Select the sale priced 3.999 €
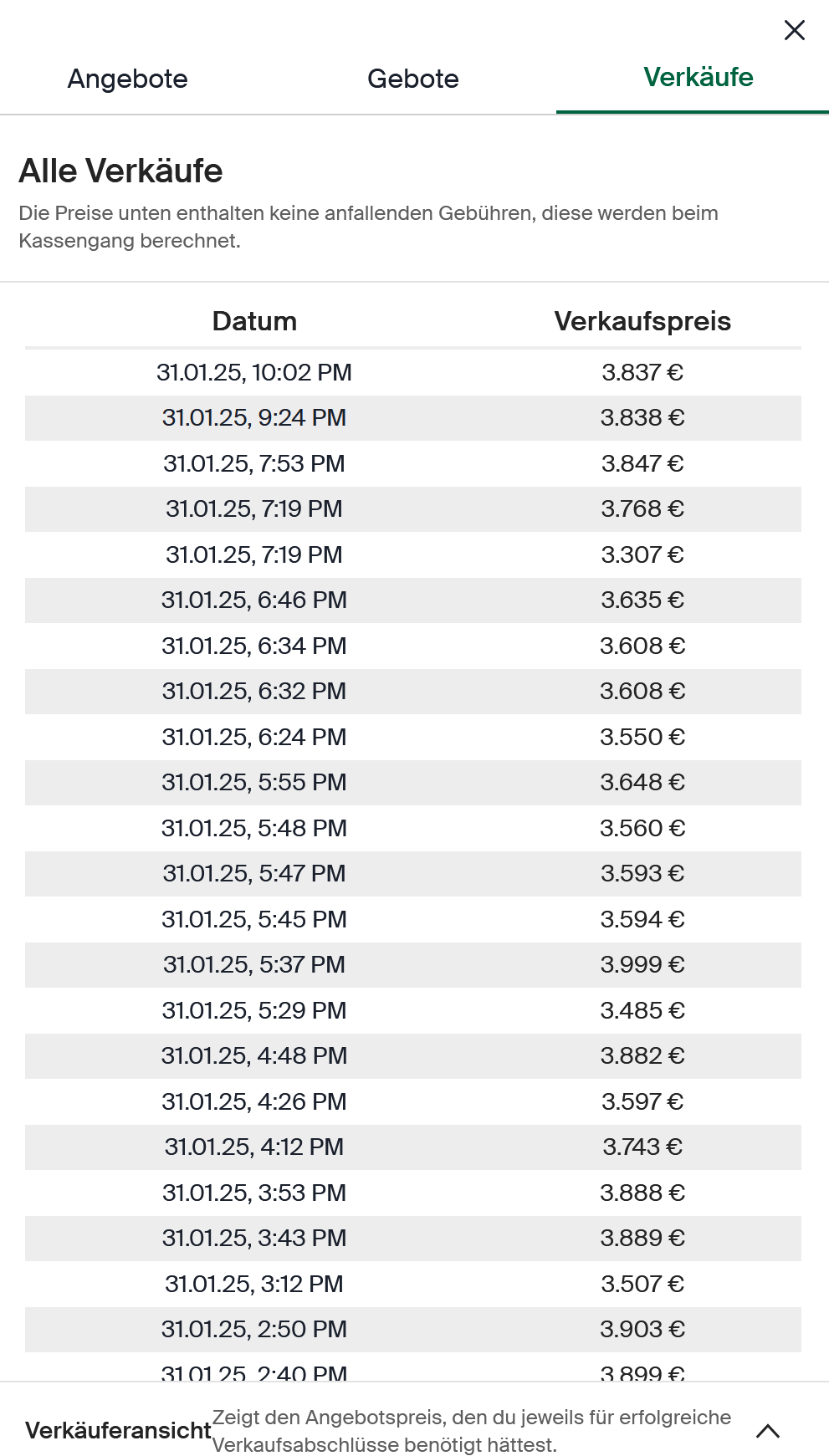 pos(642,965)
